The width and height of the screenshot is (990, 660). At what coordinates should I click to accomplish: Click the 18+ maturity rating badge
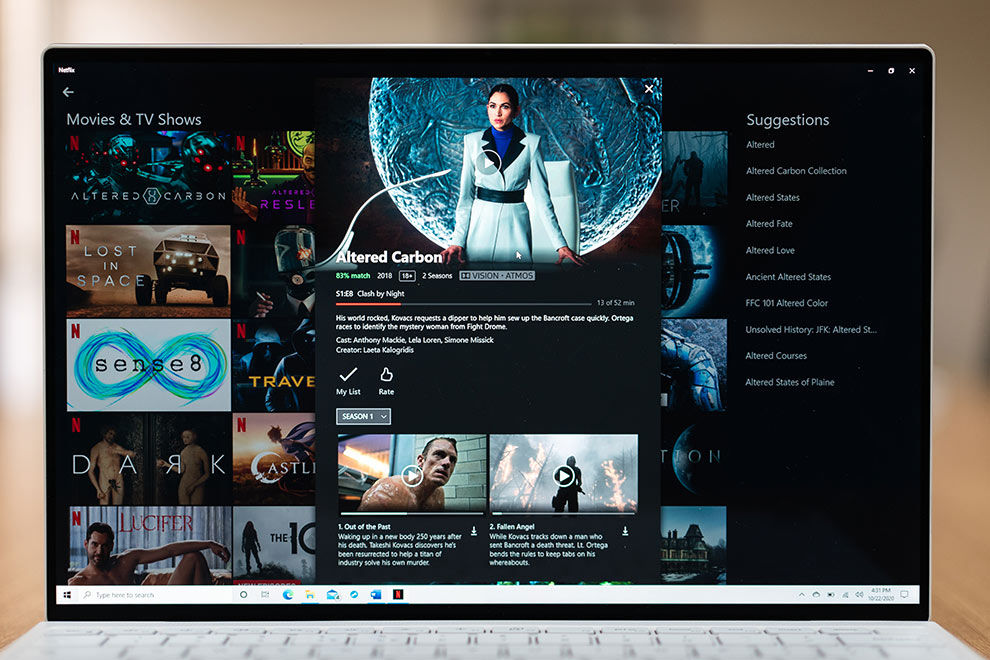pos(407,276)
